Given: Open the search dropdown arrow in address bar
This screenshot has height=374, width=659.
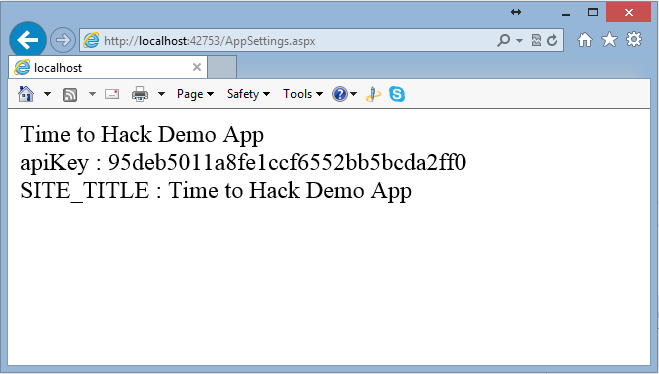Looking at the screenshot, I should tap(519, 41).
